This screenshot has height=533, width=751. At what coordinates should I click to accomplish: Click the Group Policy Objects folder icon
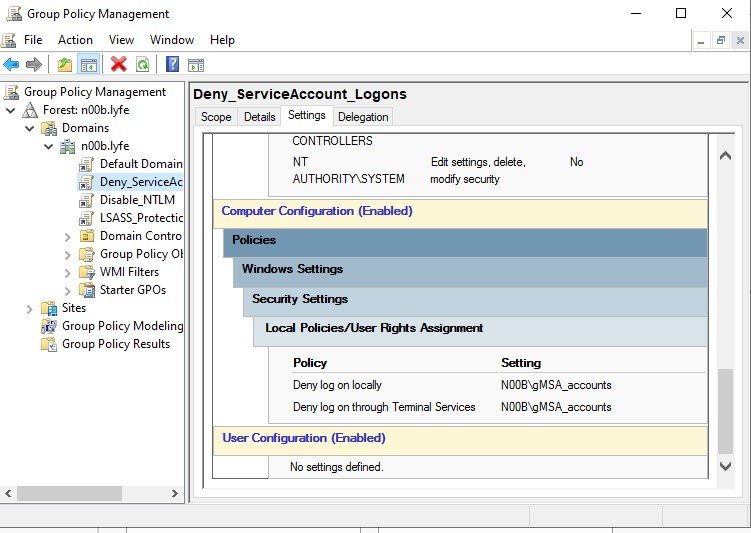pos(87,254)
